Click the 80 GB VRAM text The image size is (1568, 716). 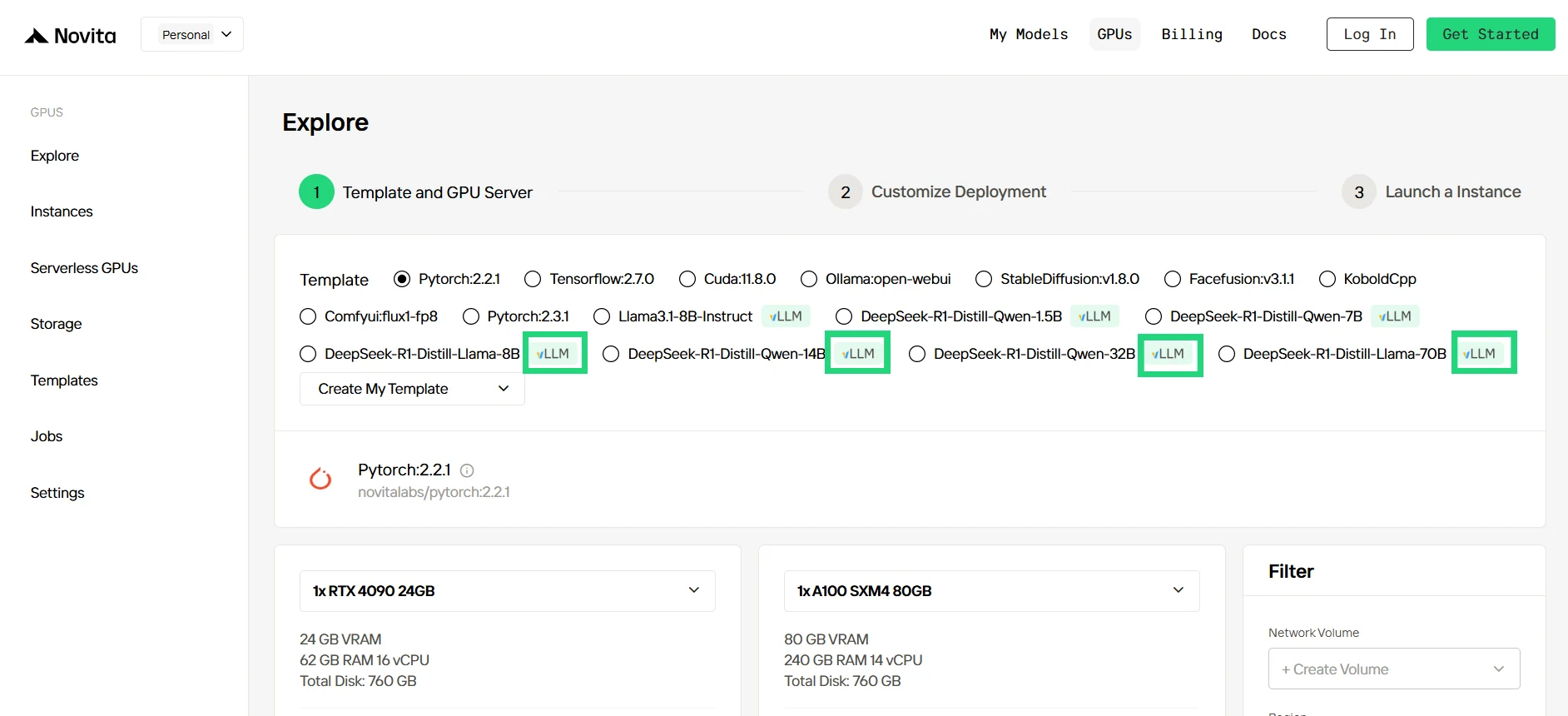tap(826, 639)
